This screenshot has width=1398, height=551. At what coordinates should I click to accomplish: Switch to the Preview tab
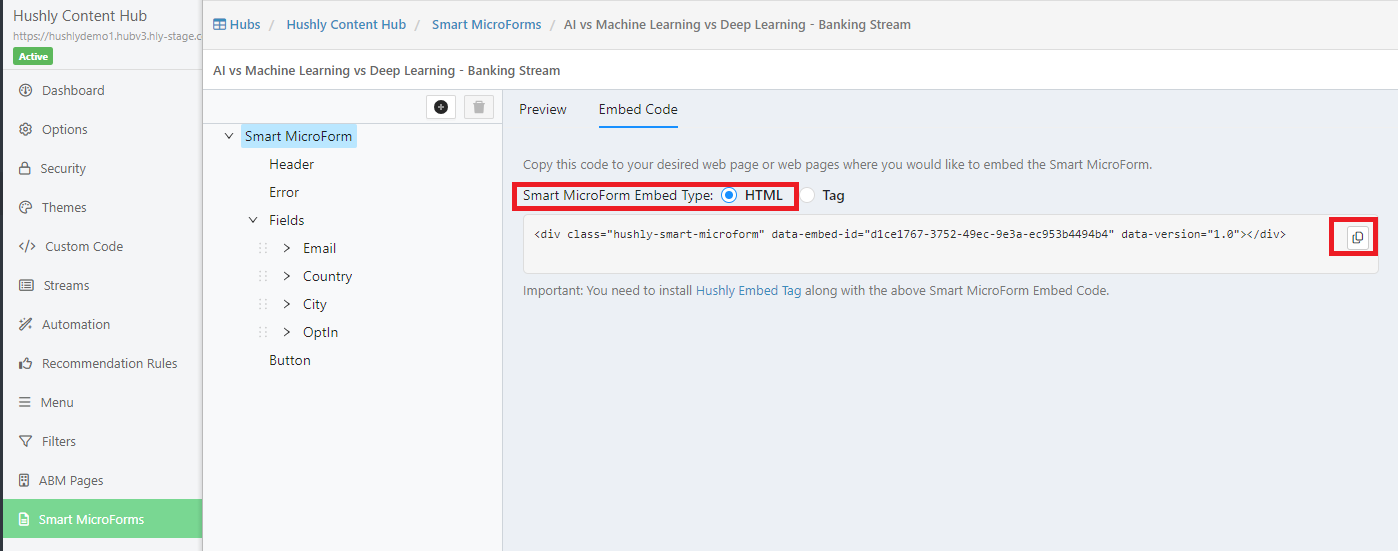coord(543,109)
